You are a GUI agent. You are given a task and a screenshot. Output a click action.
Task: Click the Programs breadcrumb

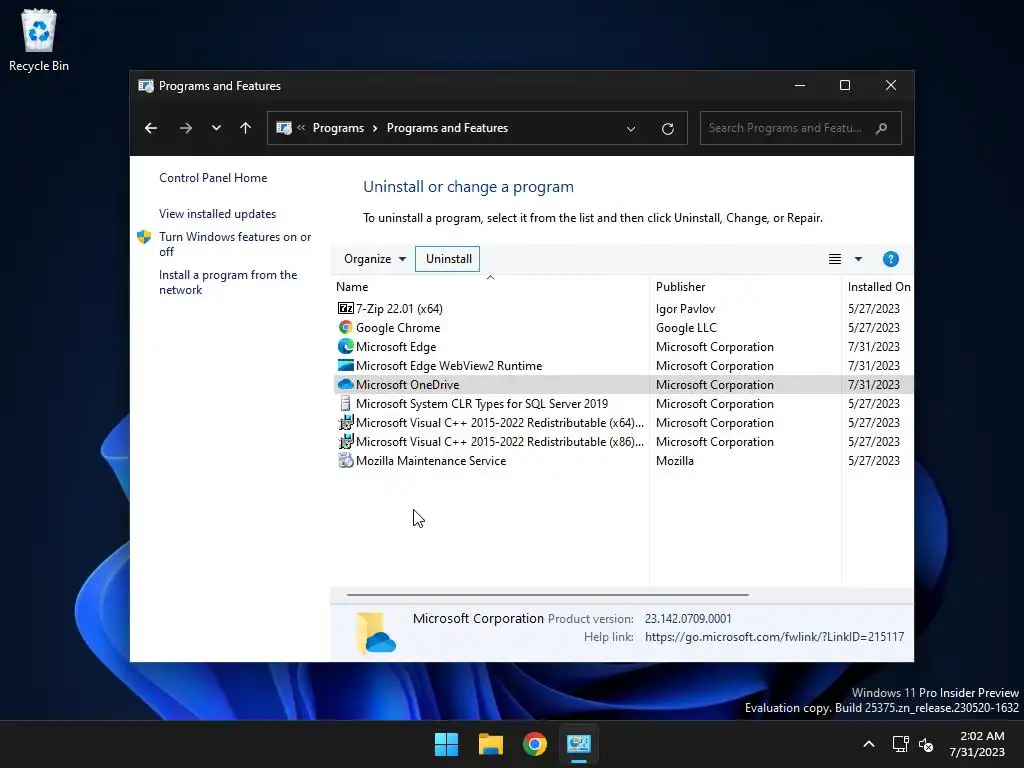(x=338, y=128)
